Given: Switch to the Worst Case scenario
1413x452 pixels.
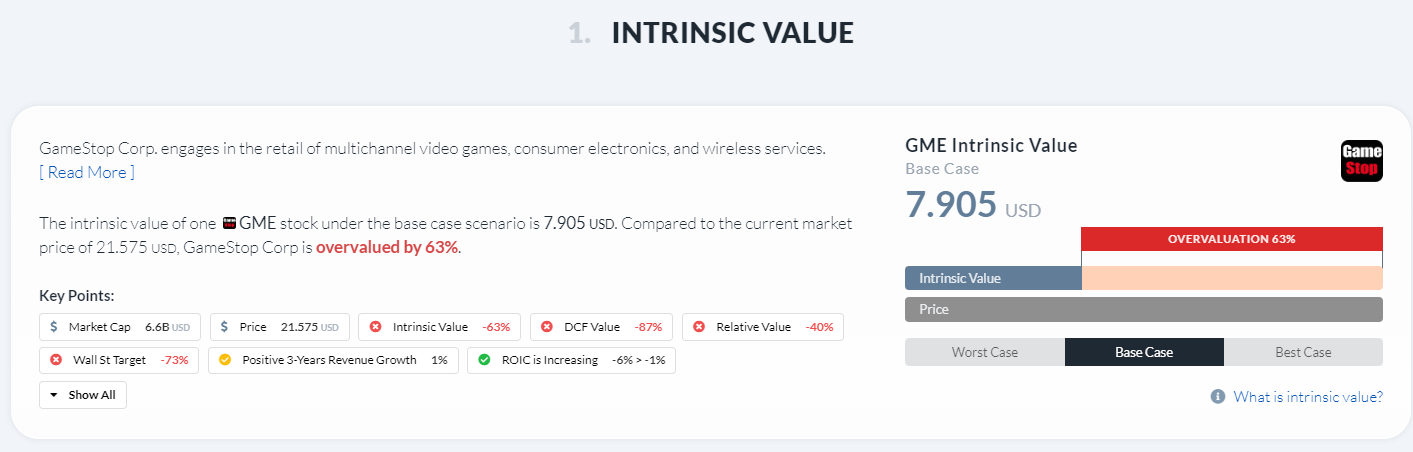Looking at the screenshot, I should click(x=985, y=352).
